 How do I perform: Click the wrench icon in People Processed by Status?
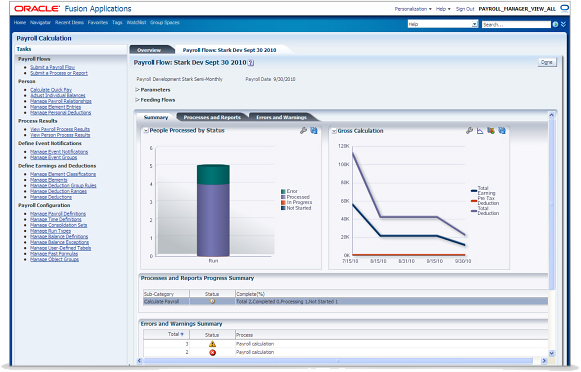coord(303,130)
